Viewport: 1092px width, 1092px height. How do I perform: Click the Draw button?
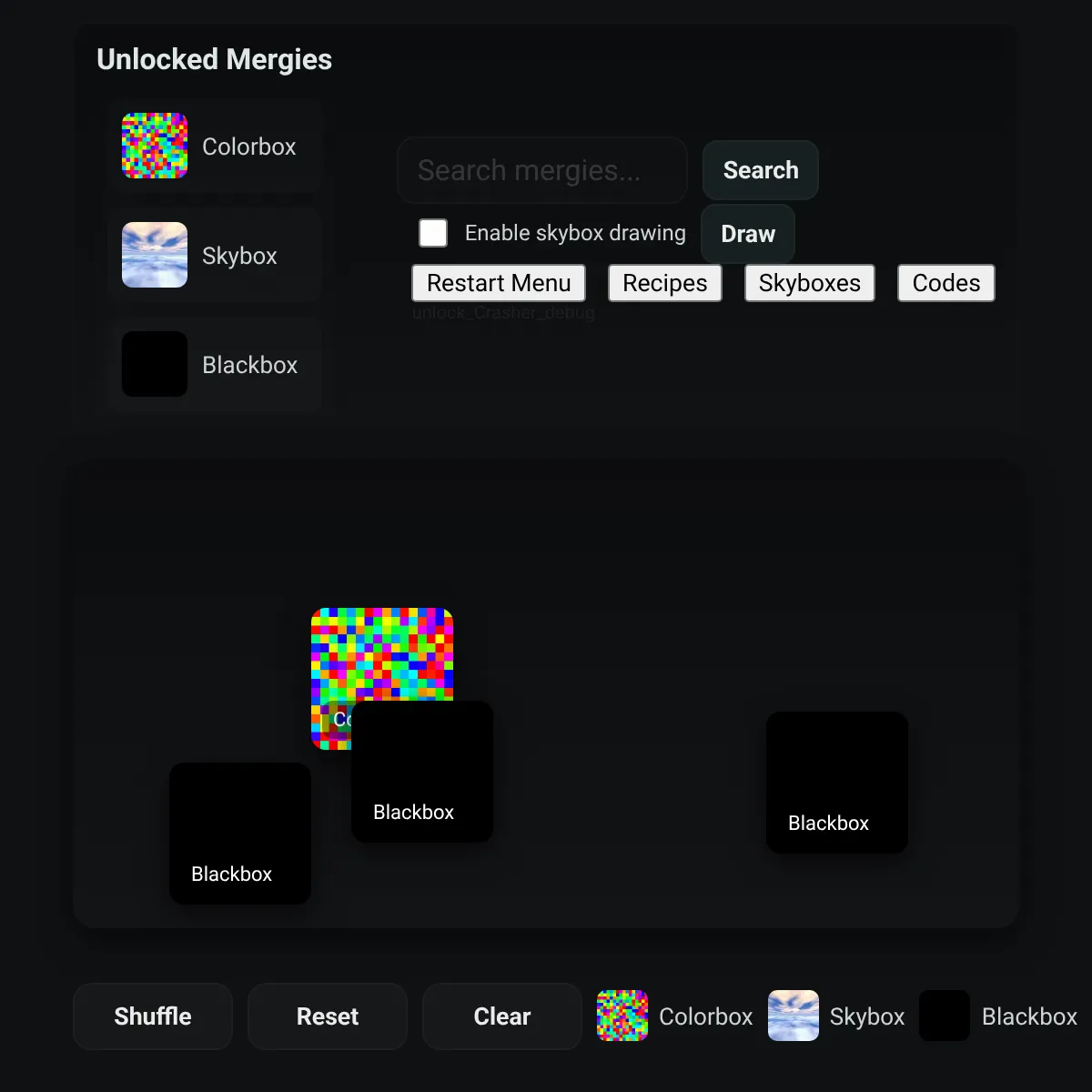pyautogui.click(x=748, y=234)
